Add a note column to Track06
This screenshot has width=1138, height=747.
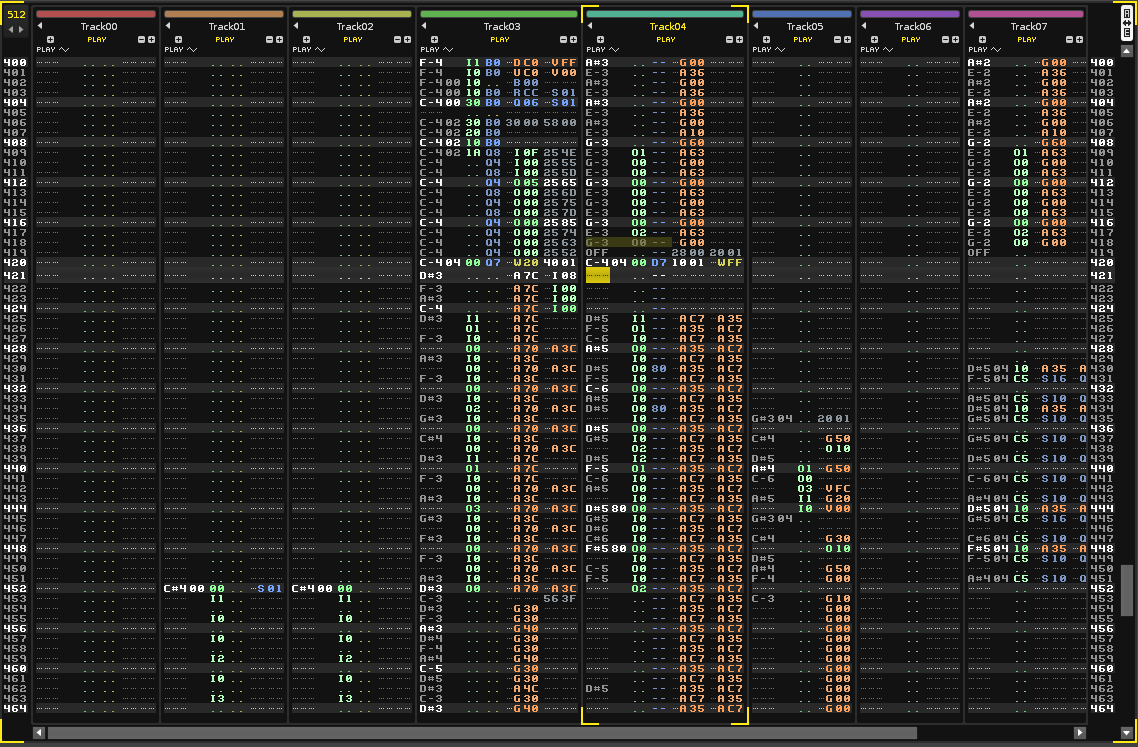point(874,39)
